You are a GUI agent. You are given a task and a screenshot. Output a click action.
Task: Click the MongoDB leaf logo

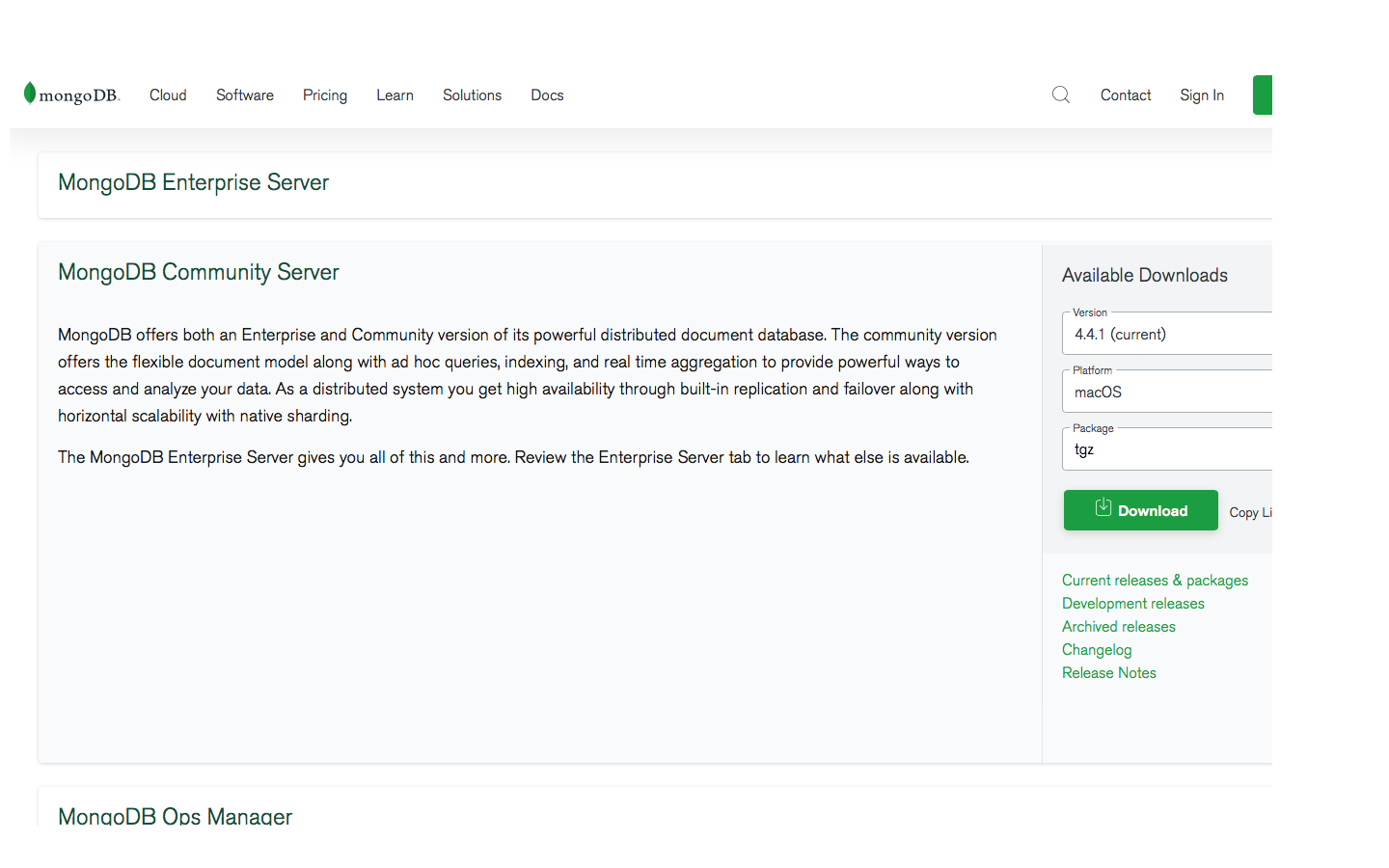tap(71, 95)
